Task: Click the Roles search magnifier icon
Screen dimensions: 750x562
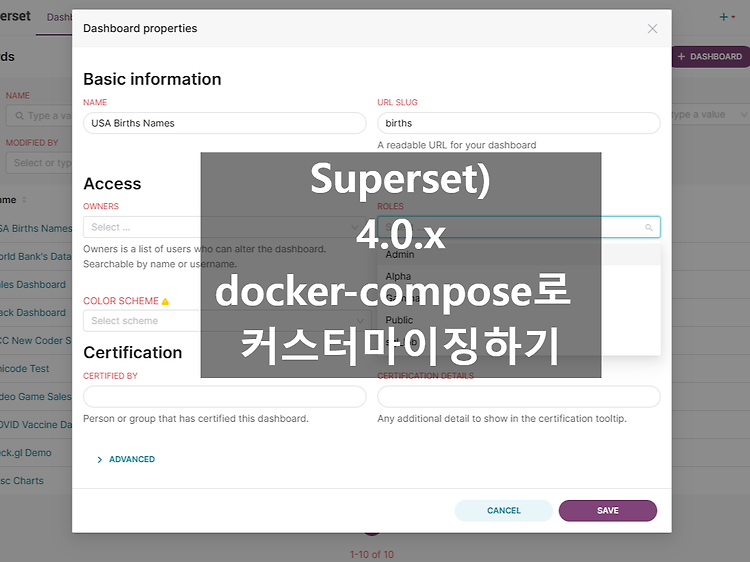Action: click(x=649, y=228)
